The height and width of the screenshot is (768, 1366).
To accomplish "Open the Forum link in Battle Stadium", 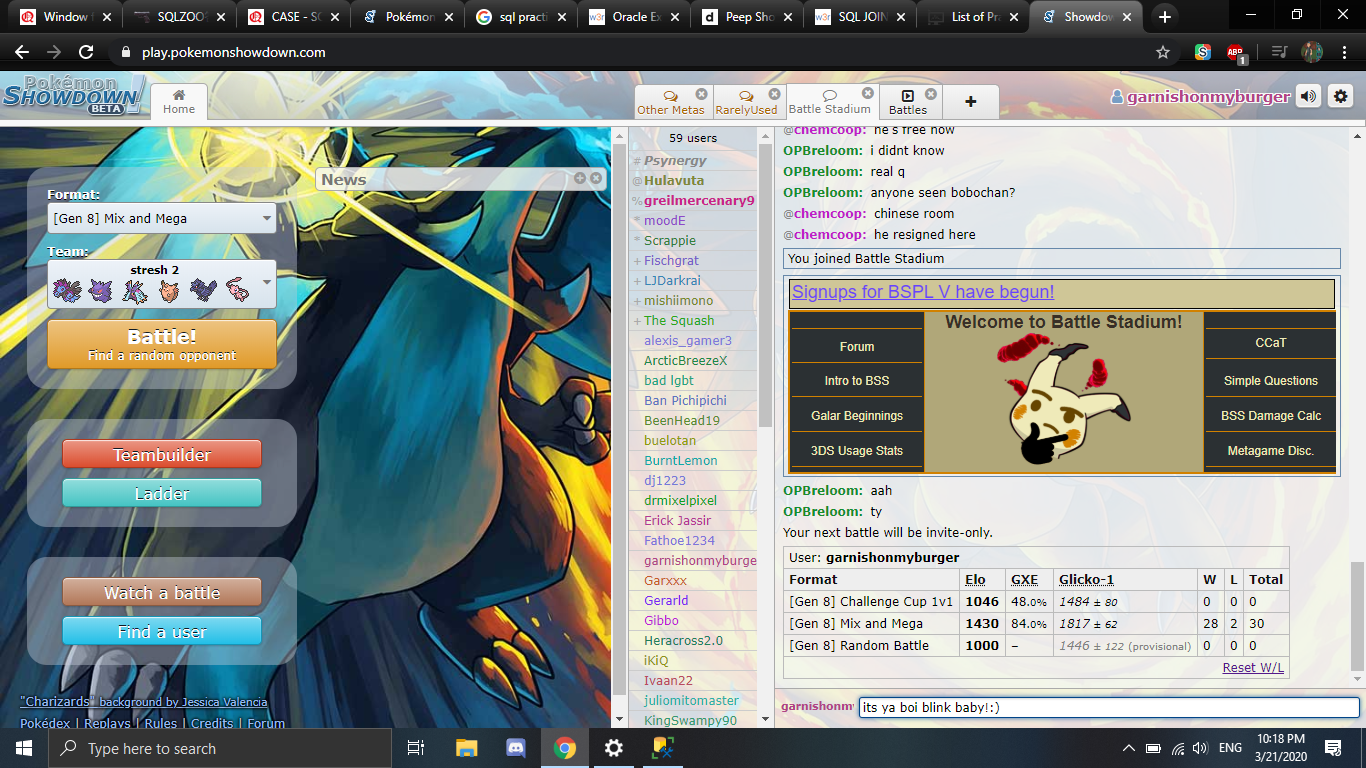I will pyautogui.click(x=857, y=346).
